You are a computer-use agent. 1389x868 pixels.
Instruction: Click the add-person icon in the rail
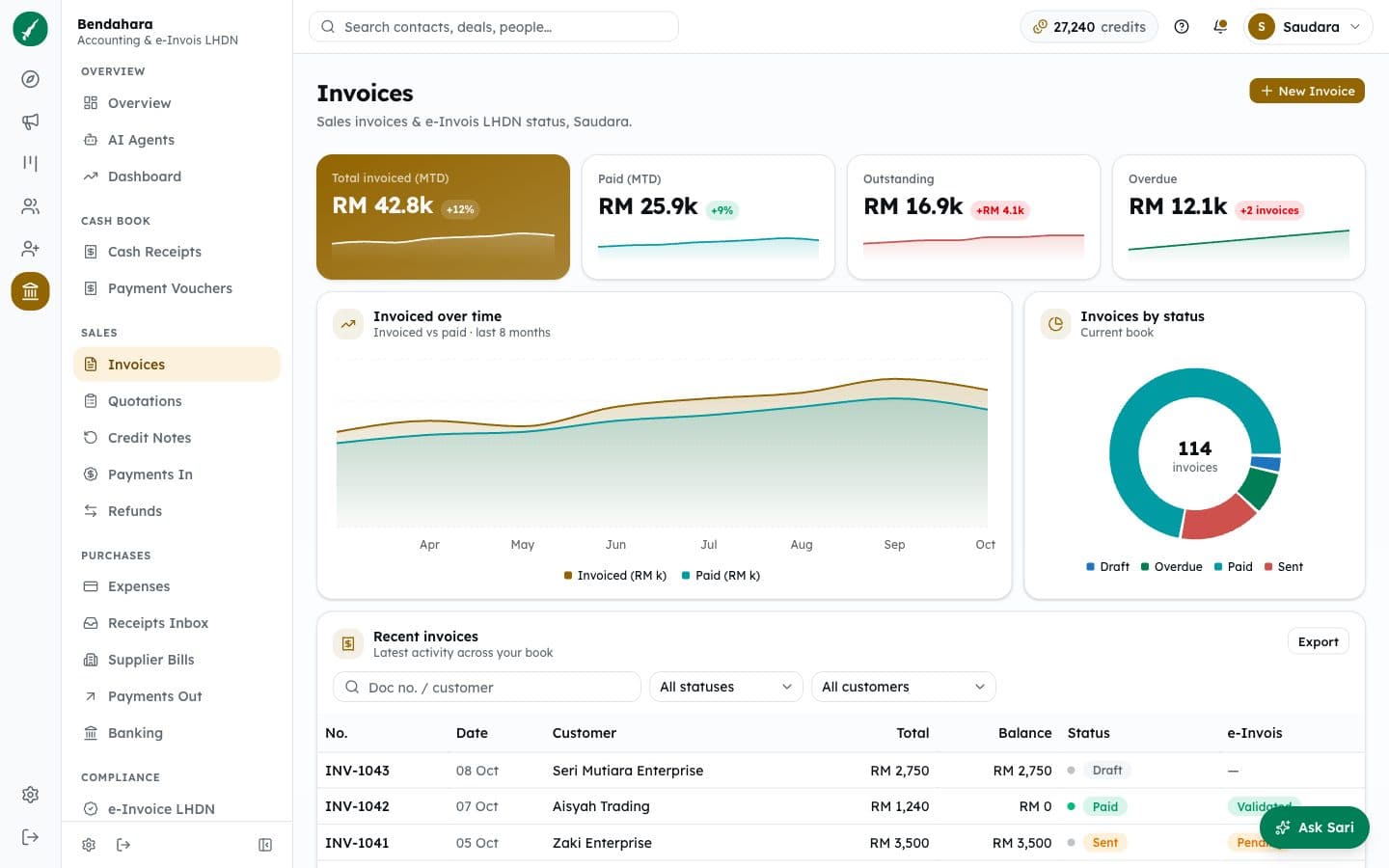click(30, 249)
